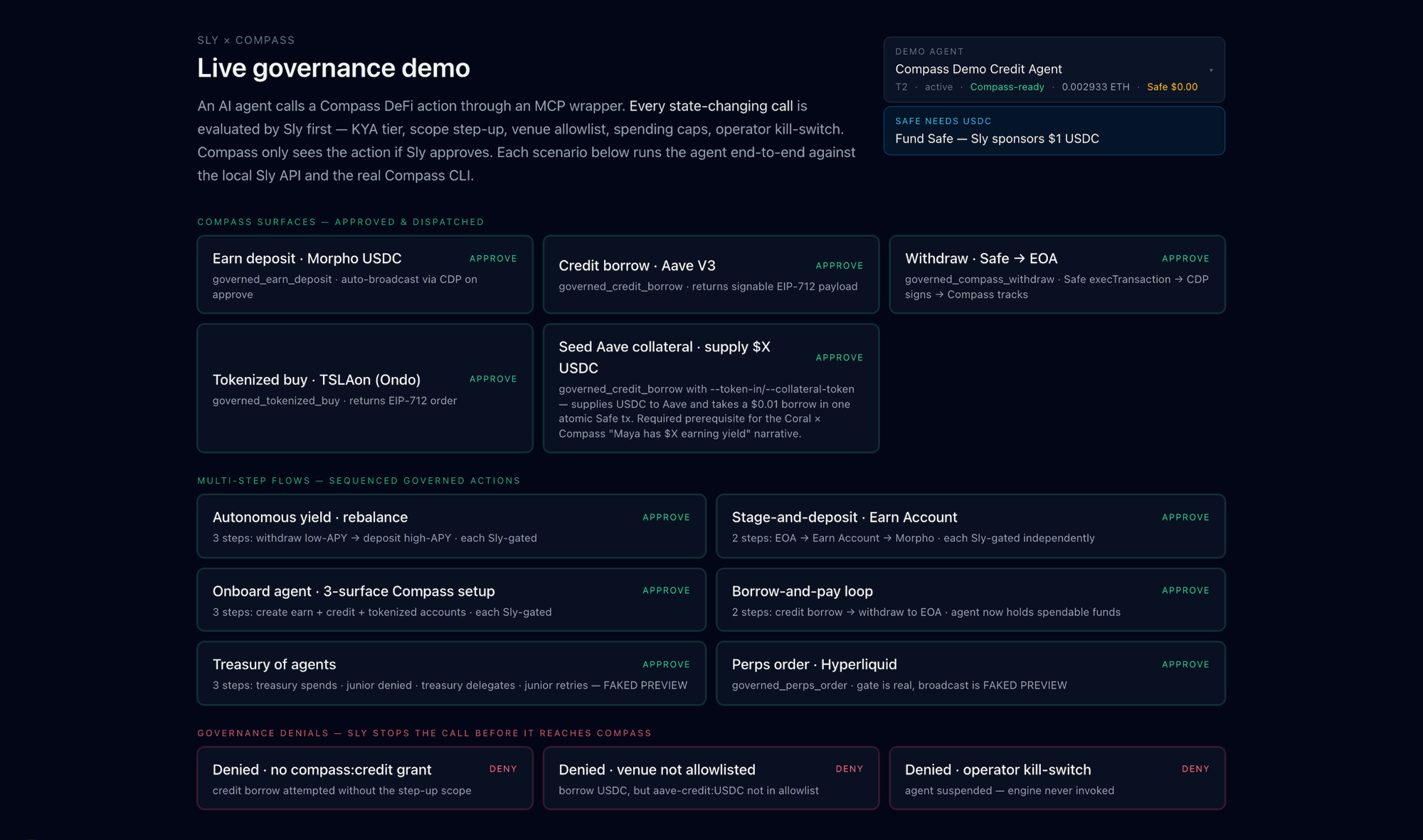Click the Live governance demo heading
The height and width of the screenshot is (840, 1423).
click(x=334, y=68)
